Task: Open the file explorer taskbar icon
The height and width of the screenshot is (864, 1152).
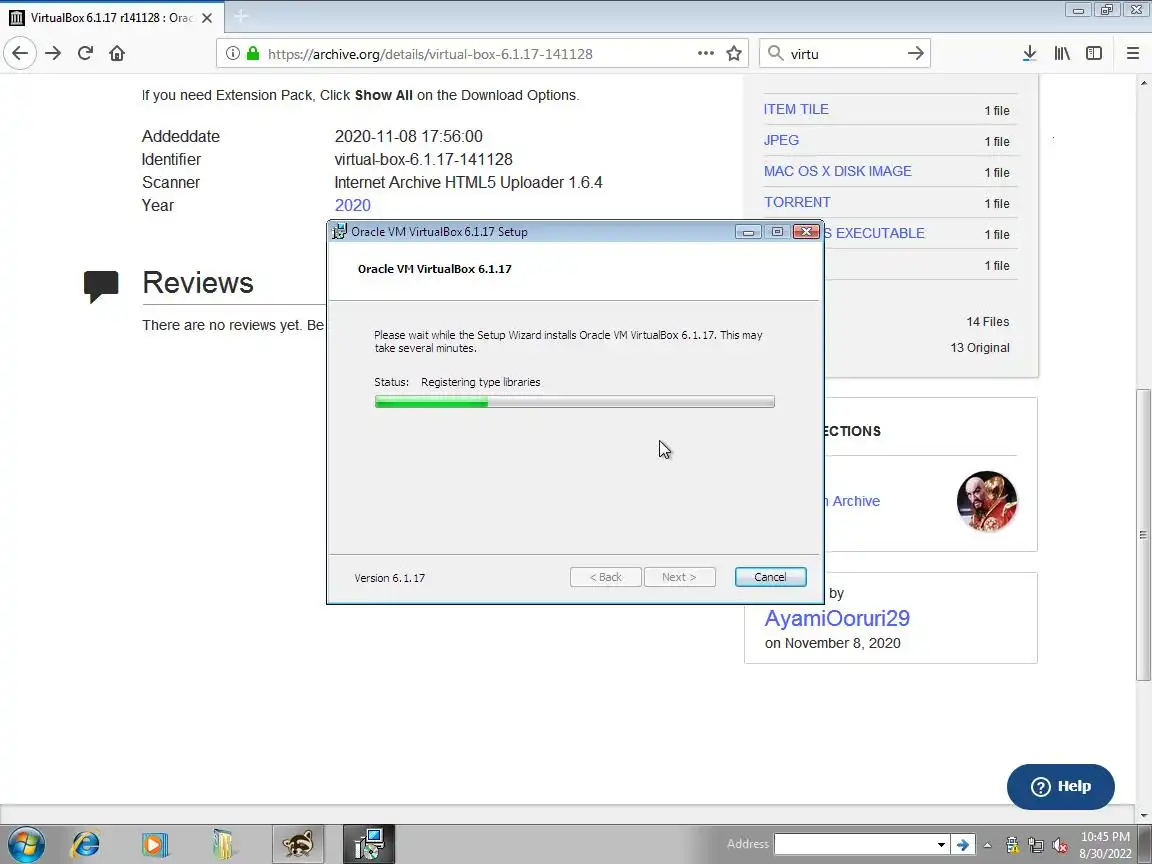Action: pyautogui.click(x=223, y=844)
